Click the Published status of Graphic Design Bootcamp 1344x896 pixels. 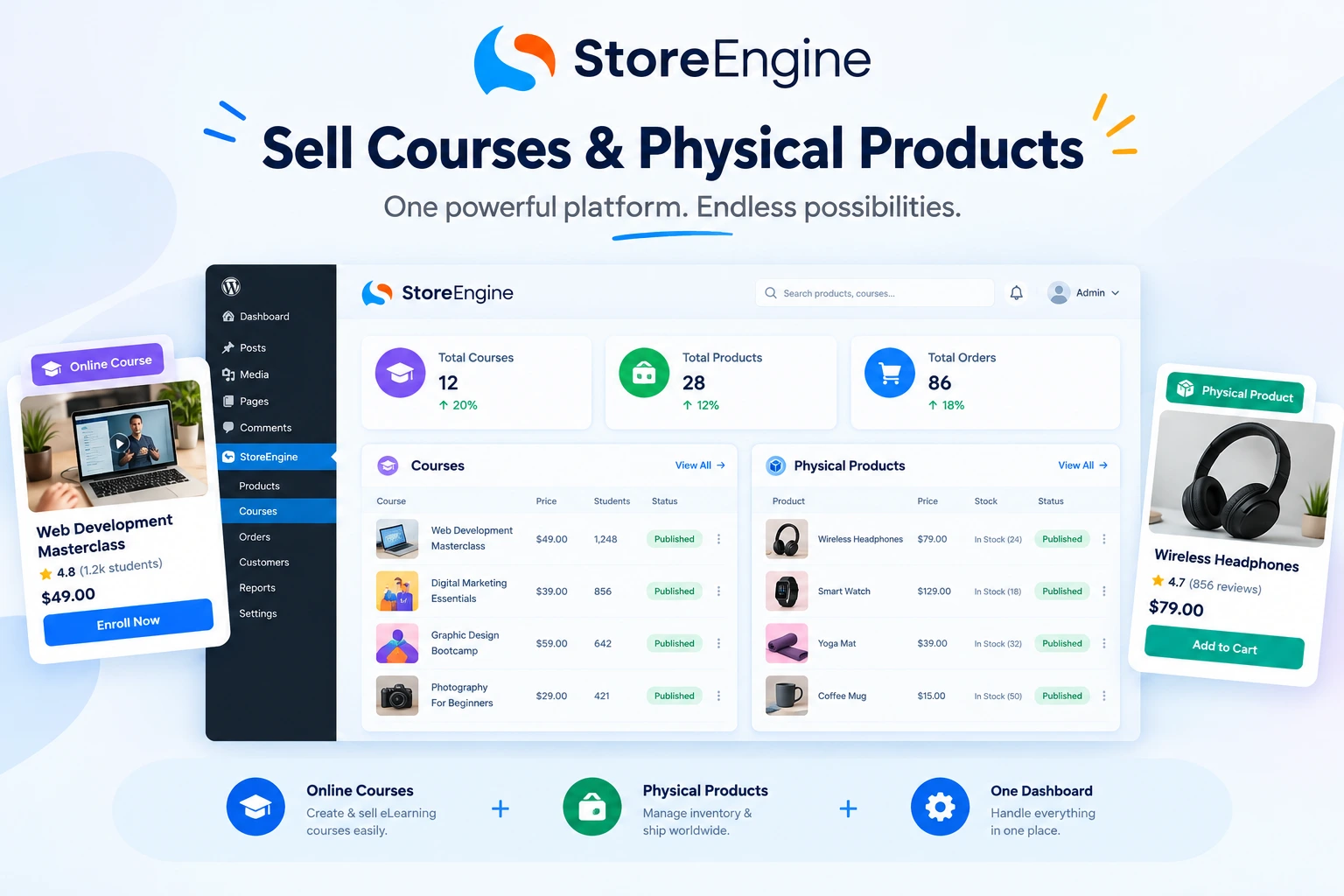(x=675, y=643)
